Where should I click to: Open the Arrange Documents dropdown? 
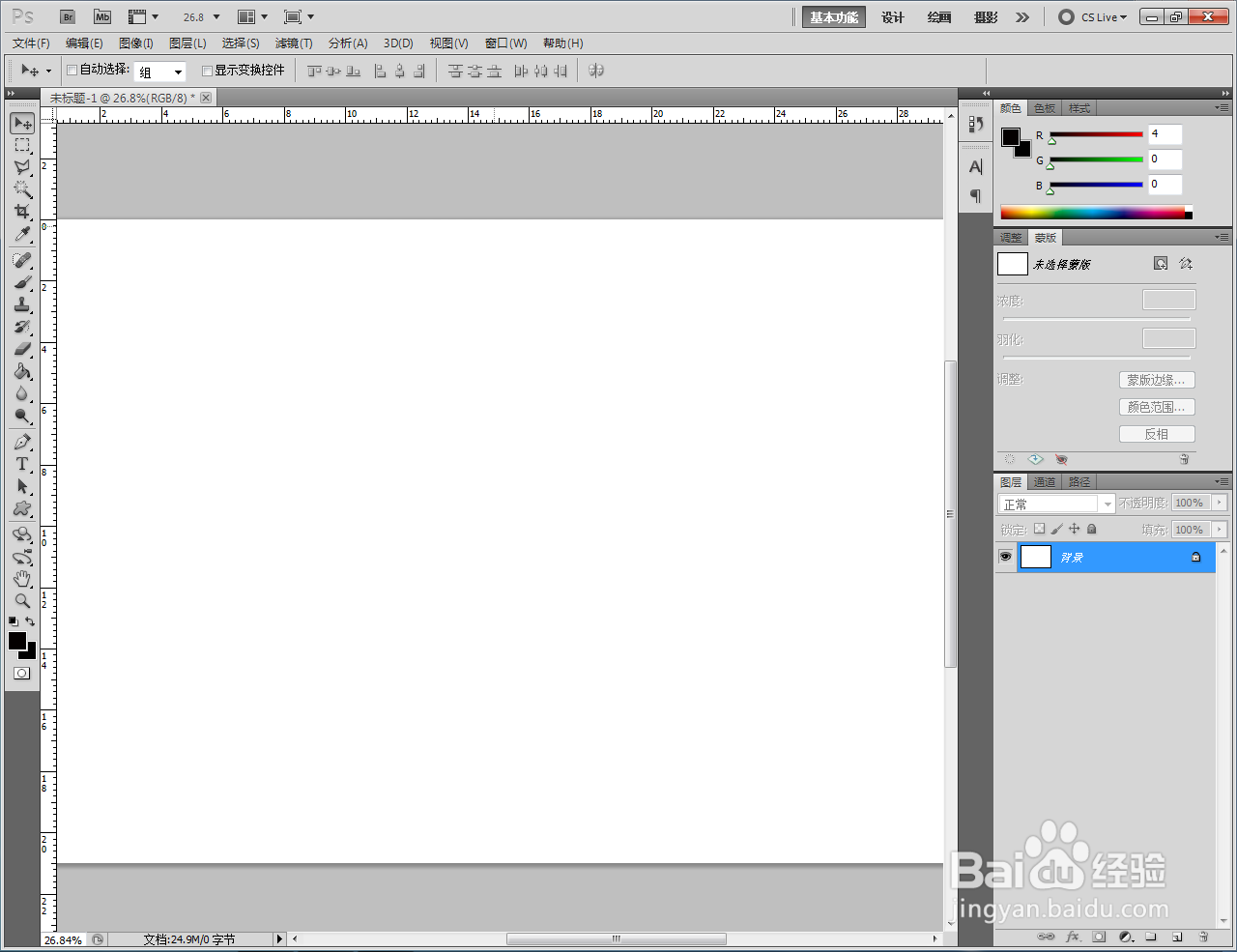tap(252, 17)
